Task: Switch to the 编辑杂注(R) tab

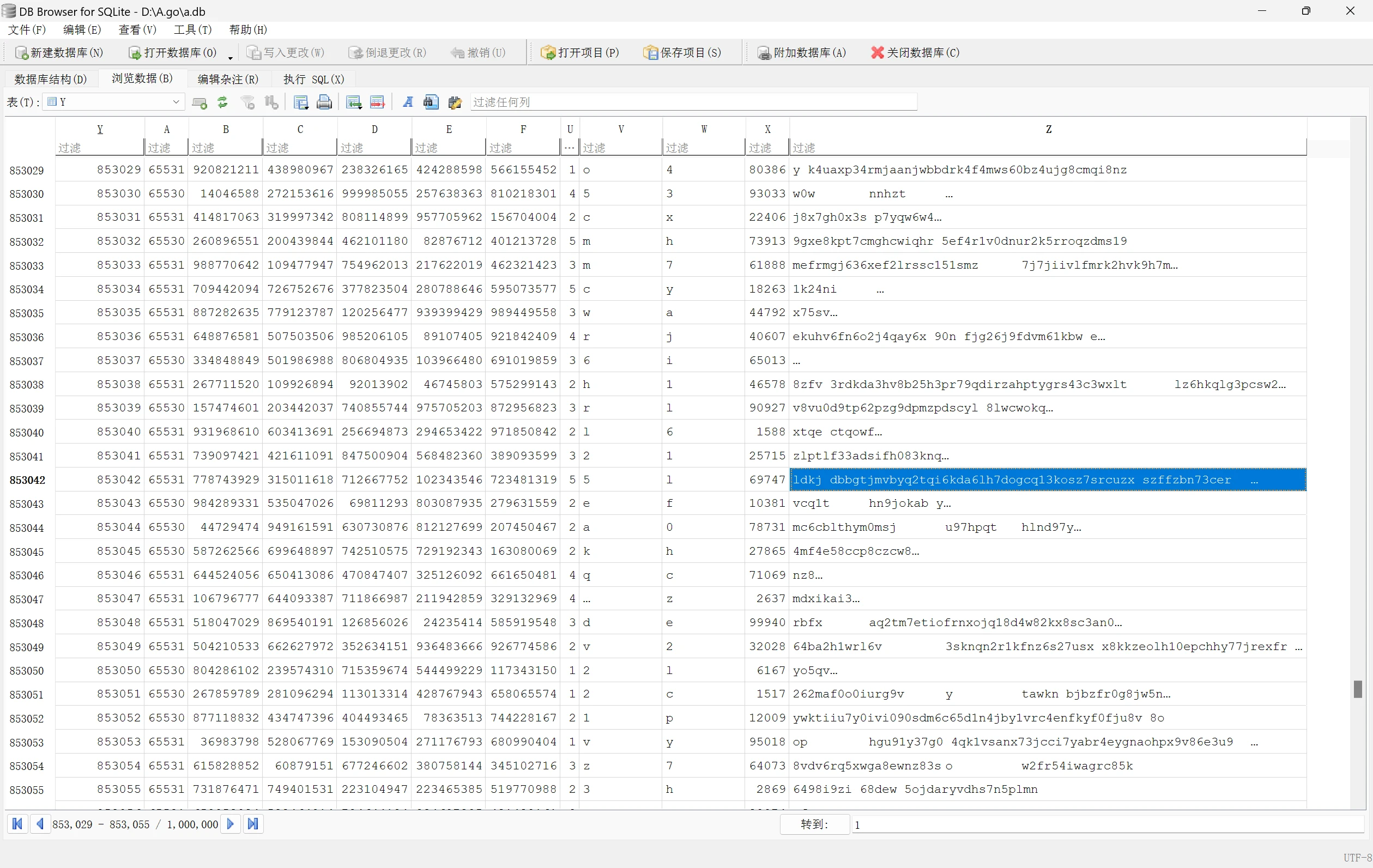Action: (227, 79)
